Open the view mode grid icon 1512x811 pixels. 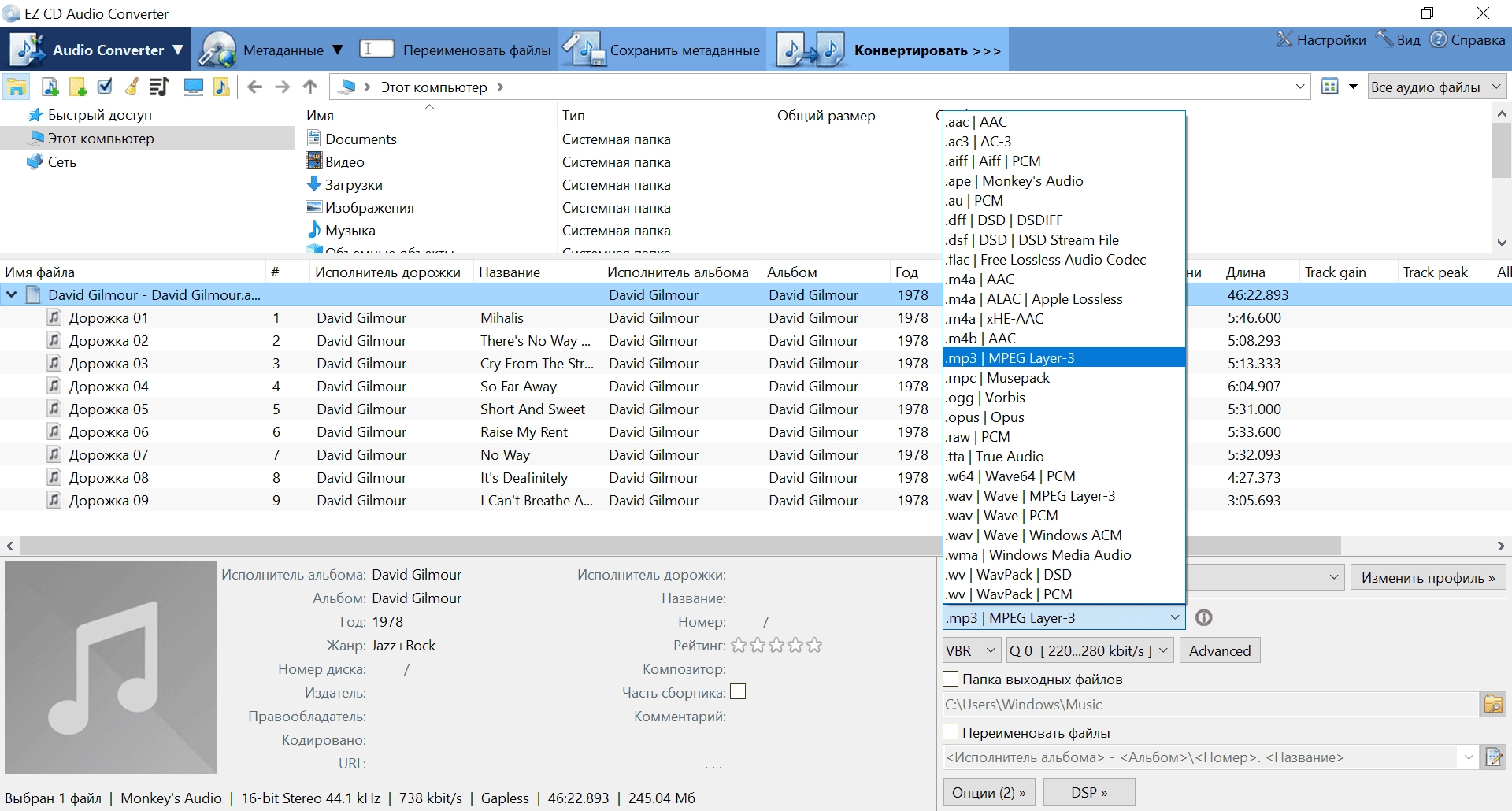[x=1330, y=87]
